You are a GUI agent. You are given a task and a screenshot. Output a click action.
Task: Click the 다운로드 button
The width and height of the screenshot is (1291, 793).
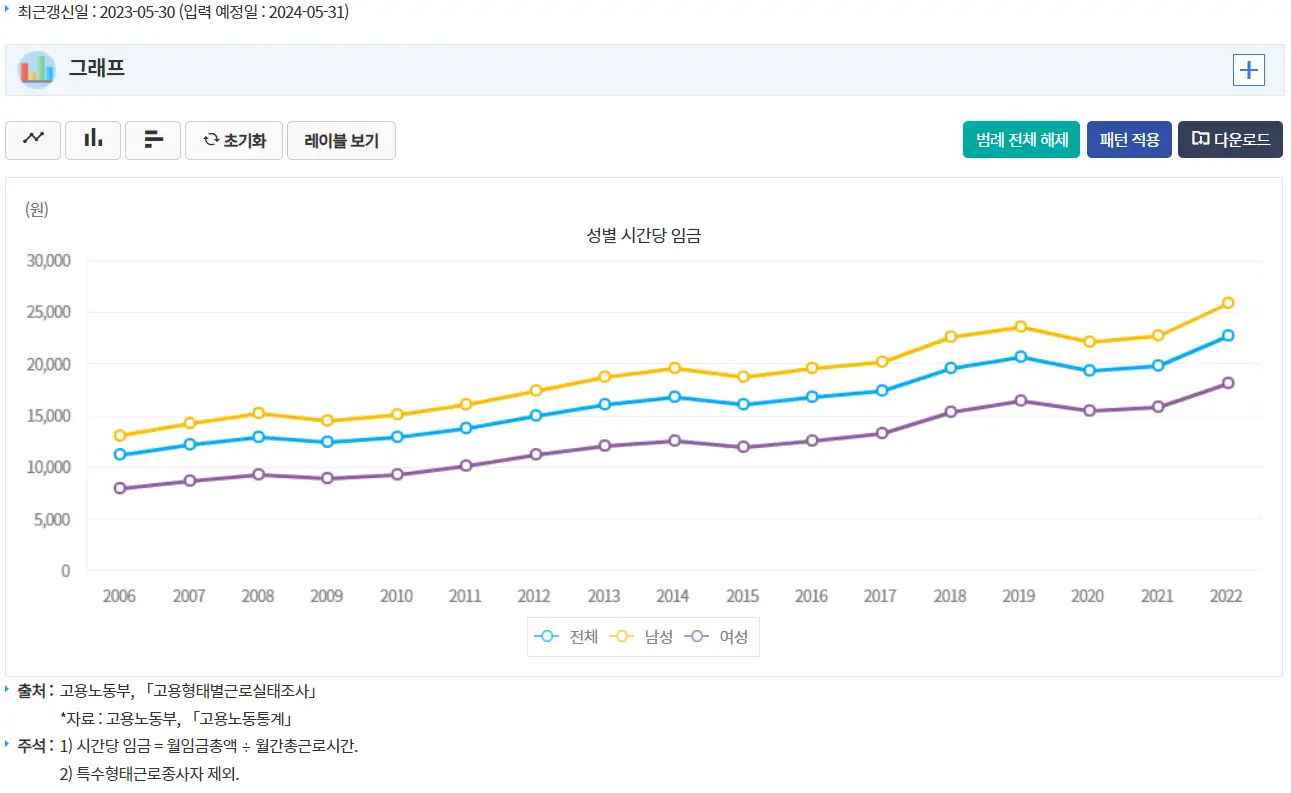[x=1230, y=140]
